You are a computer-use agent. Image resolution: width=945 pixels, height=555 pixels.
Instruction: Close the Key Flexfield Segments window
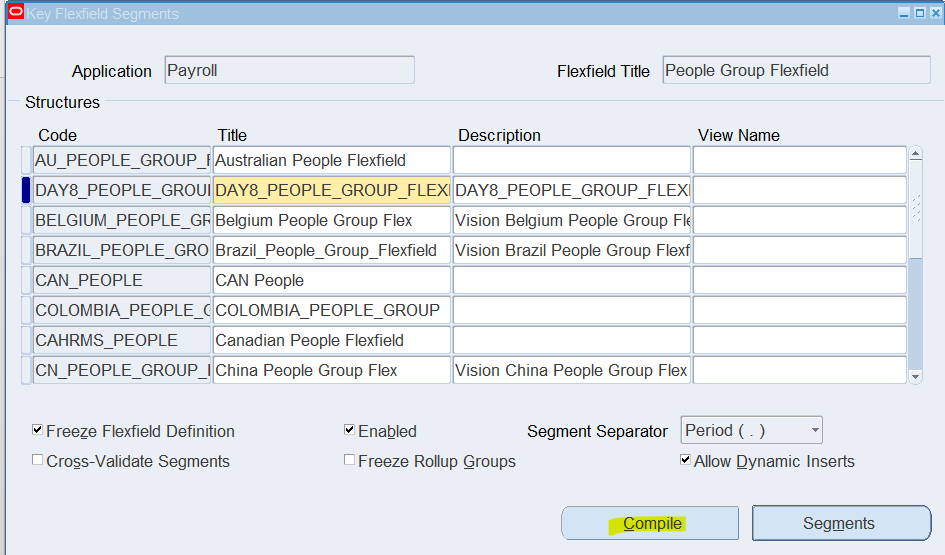coord(936,13)
